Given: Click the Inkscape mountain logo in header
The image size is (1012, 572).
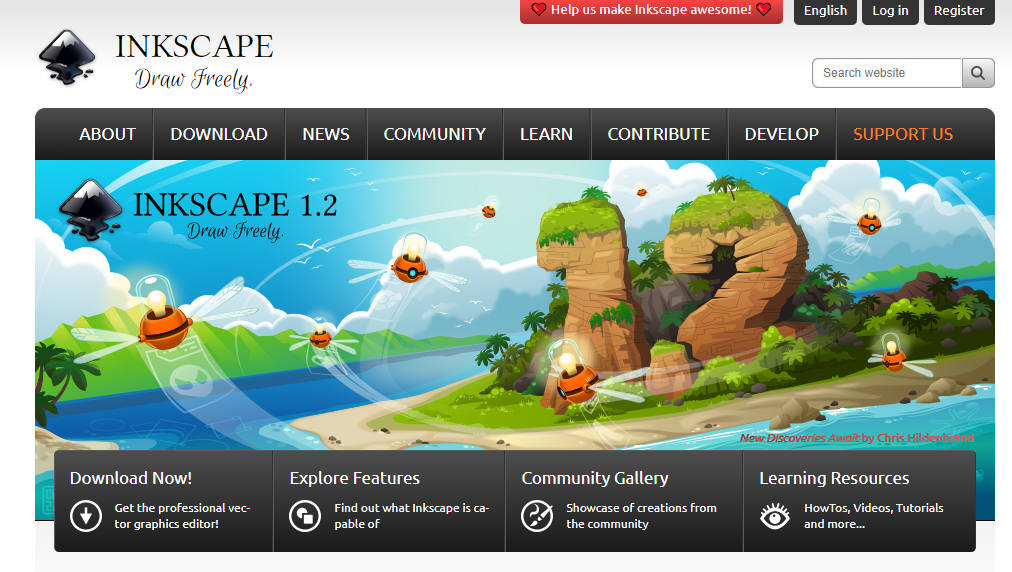Looking at the screenshot, I should tap(67, 58).
